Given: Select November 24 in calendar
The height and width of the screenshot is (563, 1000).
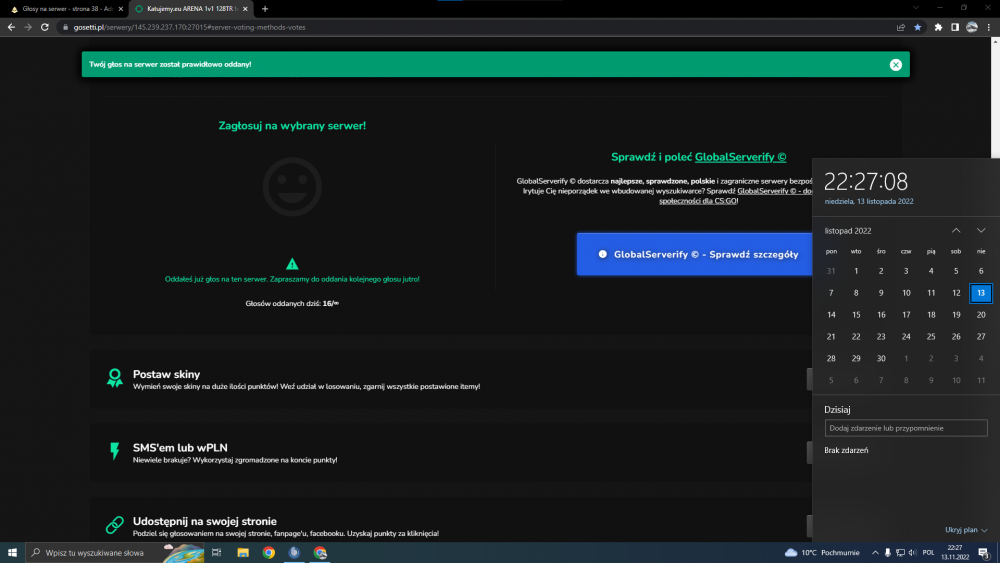Looking at the screenshot, I should click(x=906, y=337).
